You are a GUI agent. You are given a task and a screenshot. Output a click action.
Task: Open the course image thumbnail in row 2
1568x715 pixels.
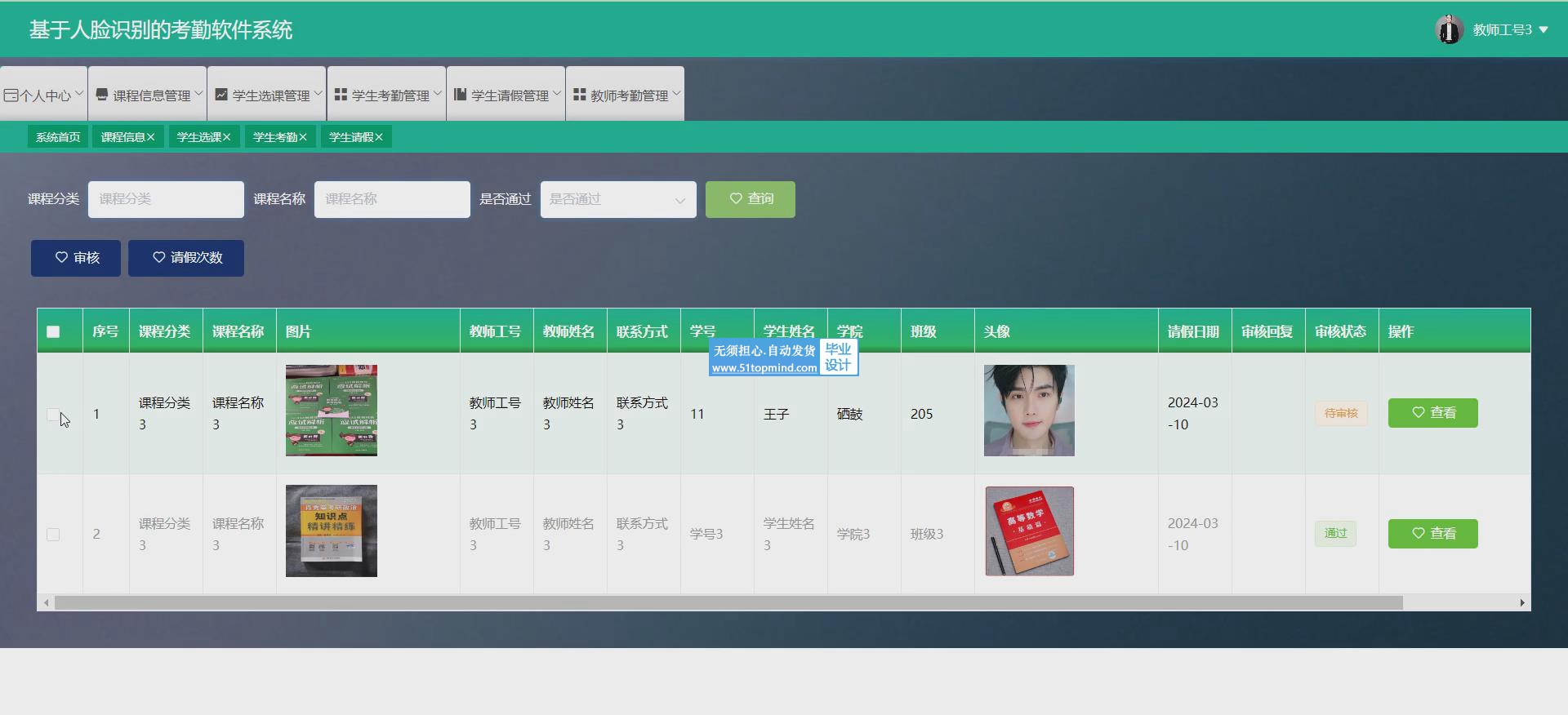click(332, 531)
